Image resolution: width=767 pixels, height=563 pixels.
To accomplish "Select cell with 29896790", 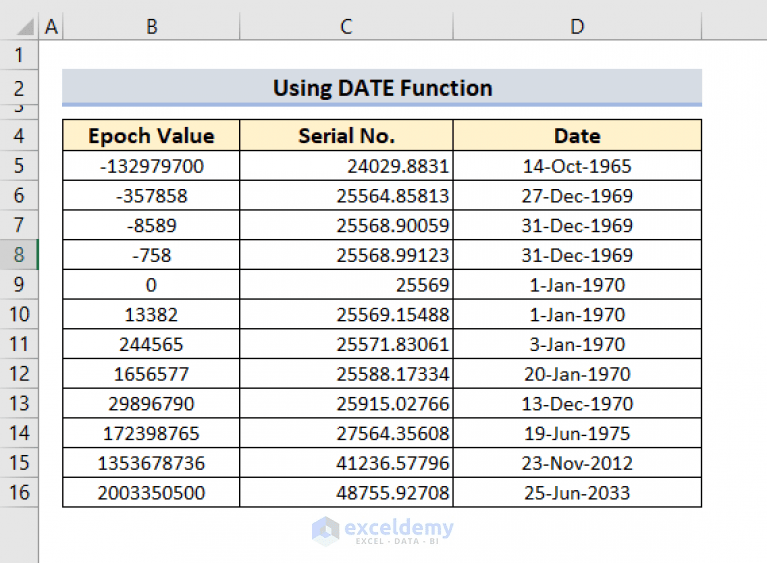I will [x=151, y=404].
